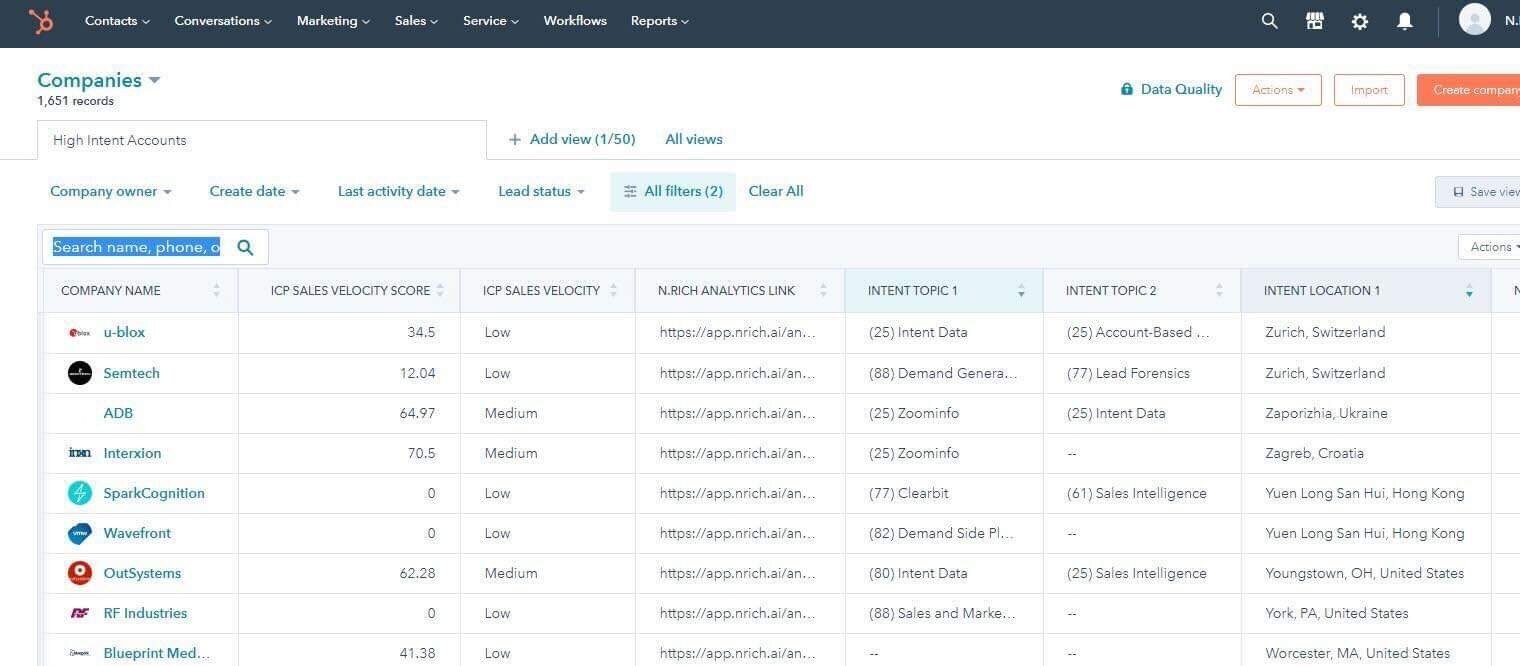Open the table Actions dropdown
The width and height of the screenshot is (1520, 666).
pos(1489,247)
